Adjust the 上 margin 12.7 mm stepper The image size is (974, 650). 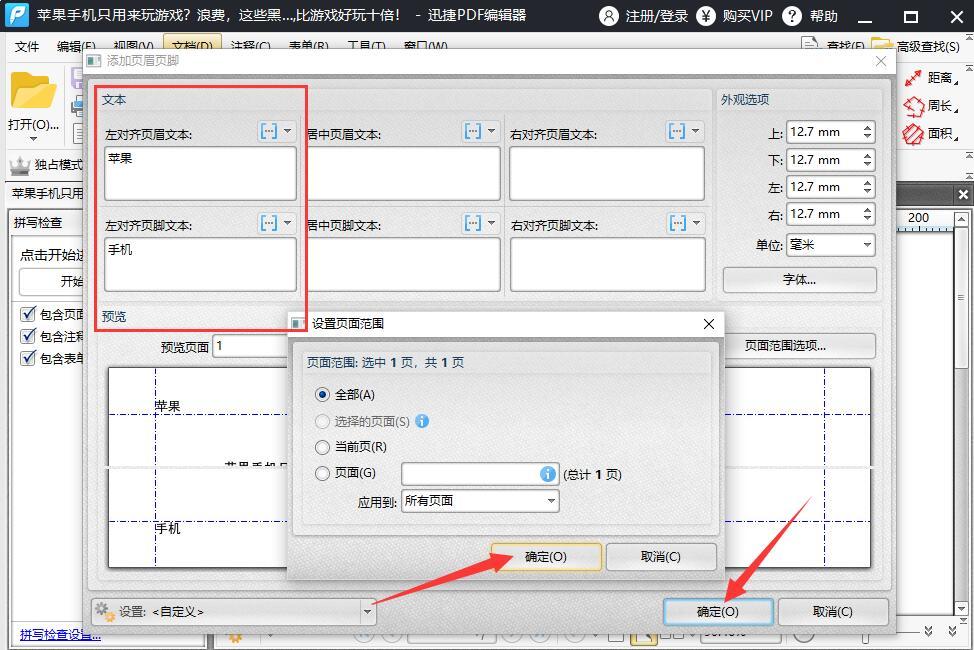(867, 132)
